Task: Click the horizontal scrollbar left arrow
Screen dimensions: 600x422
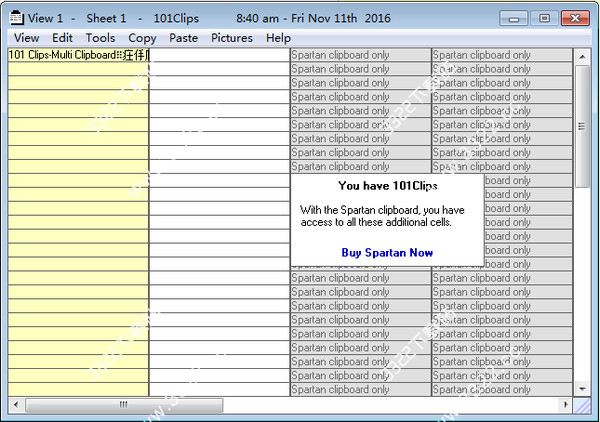Action: pos(16,404)
